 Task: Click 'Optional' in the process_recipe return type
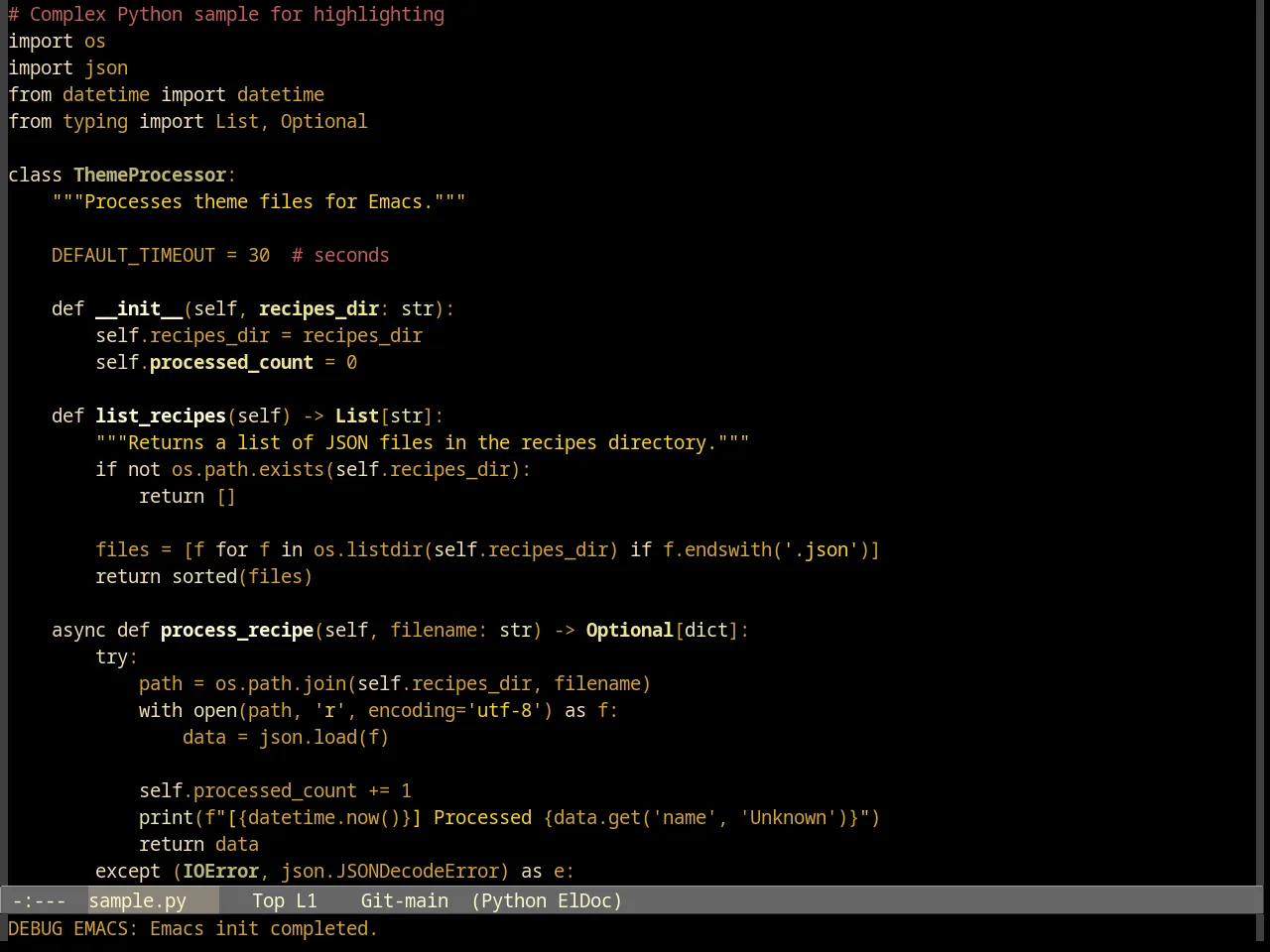pos(629,630)
